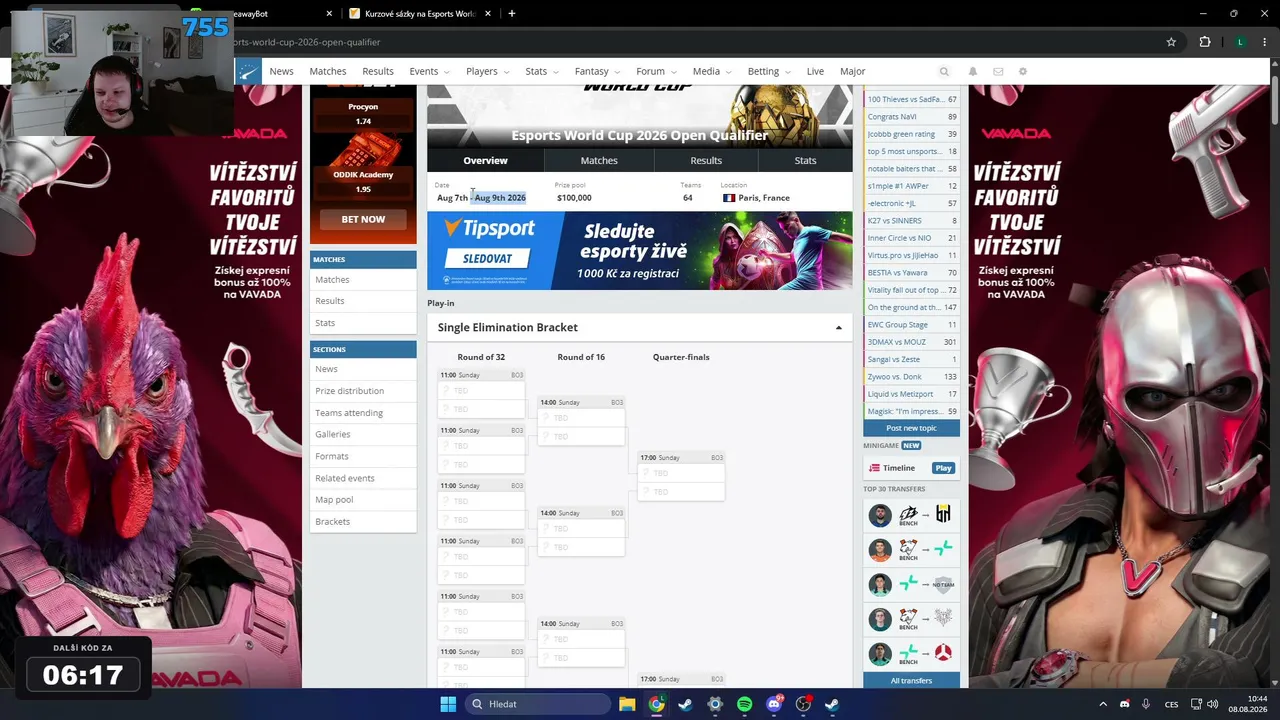Open Teams attending in the Sections sidebar

363,413
